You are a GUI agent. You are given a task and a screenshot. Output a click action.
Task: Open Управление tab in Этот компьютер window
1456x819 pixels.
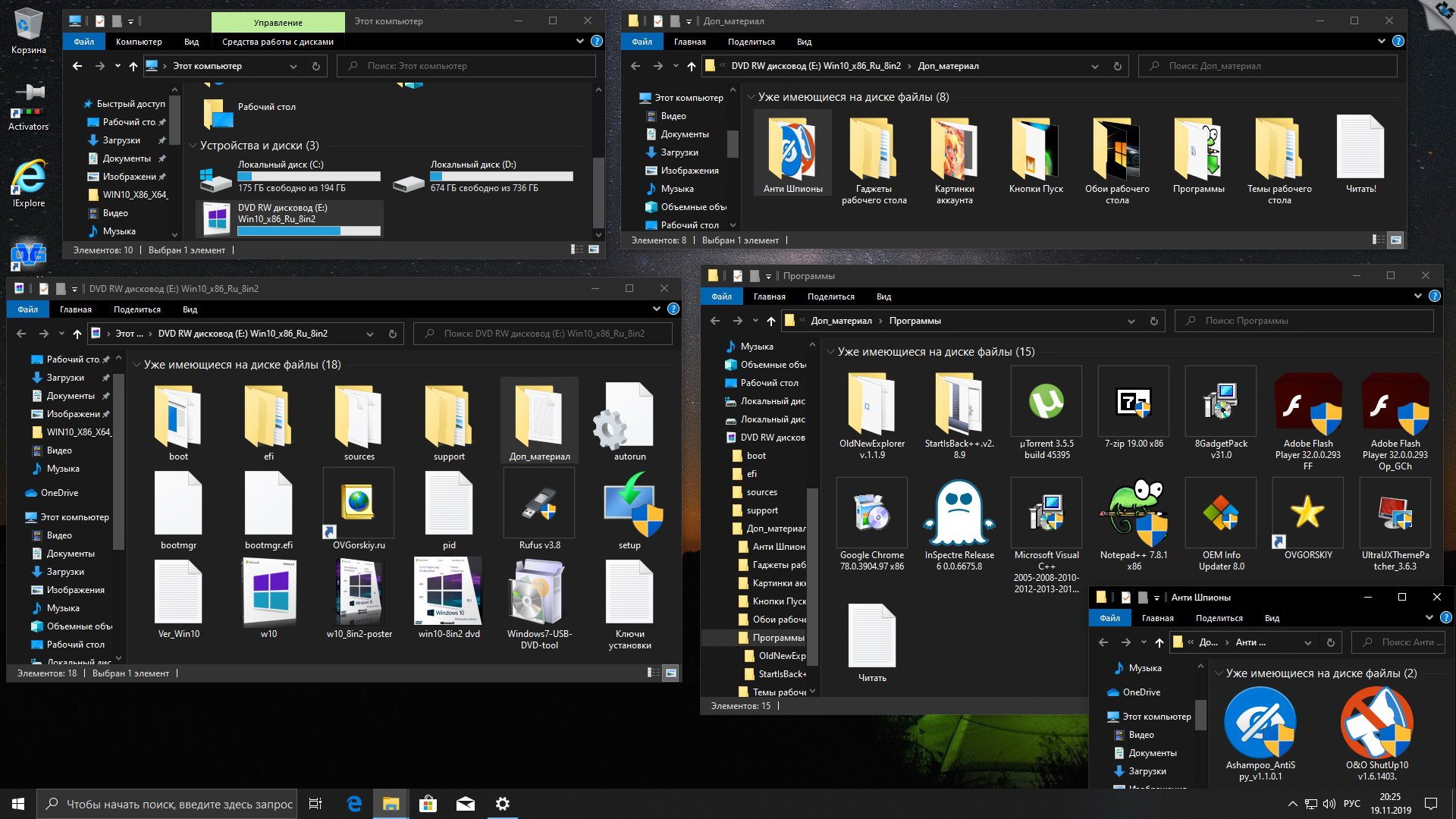coord(278,22)
